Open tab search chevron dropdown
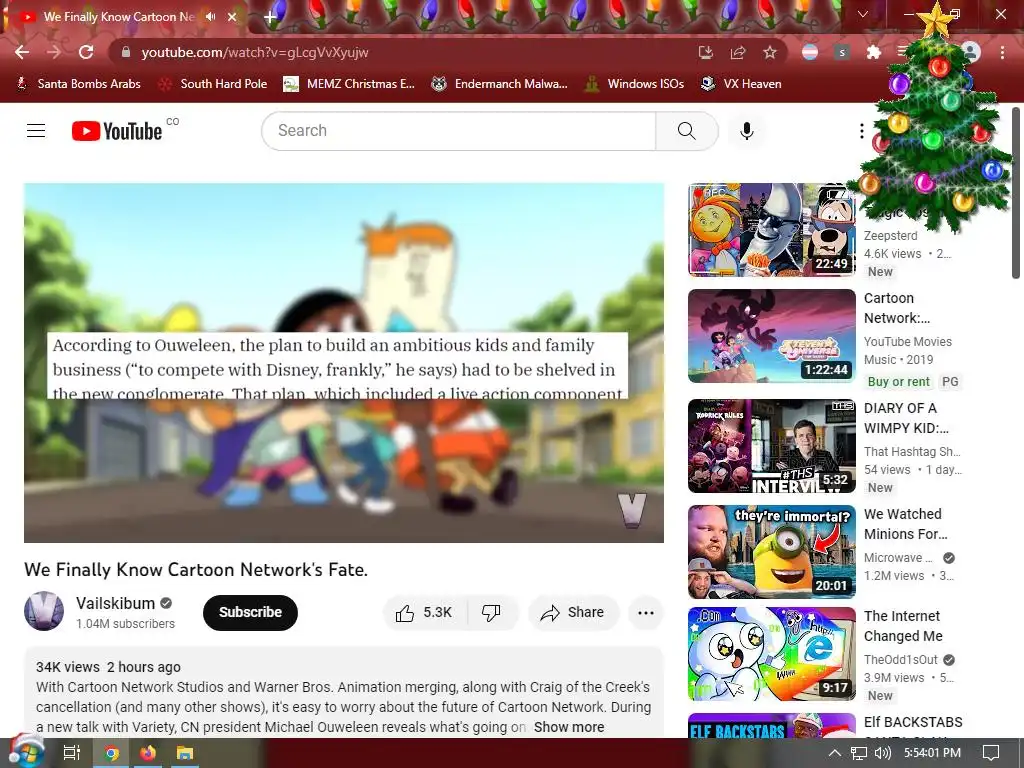The image size is (1024, 768). (863, 14)
